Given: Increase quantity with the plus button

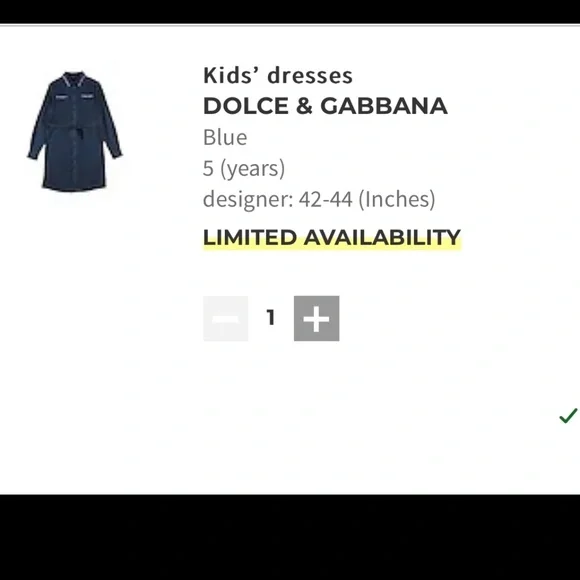Looking at the screenshot, I should click(316, 318).
